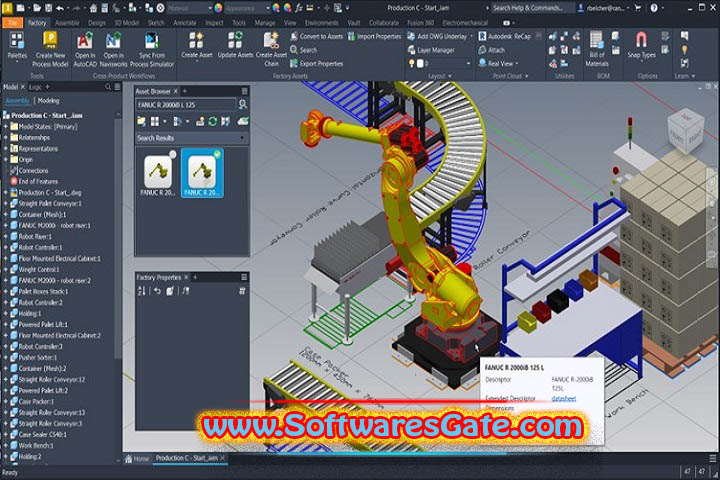Click Create New Process Model
The image size is (720, 480).
(50, 50)
